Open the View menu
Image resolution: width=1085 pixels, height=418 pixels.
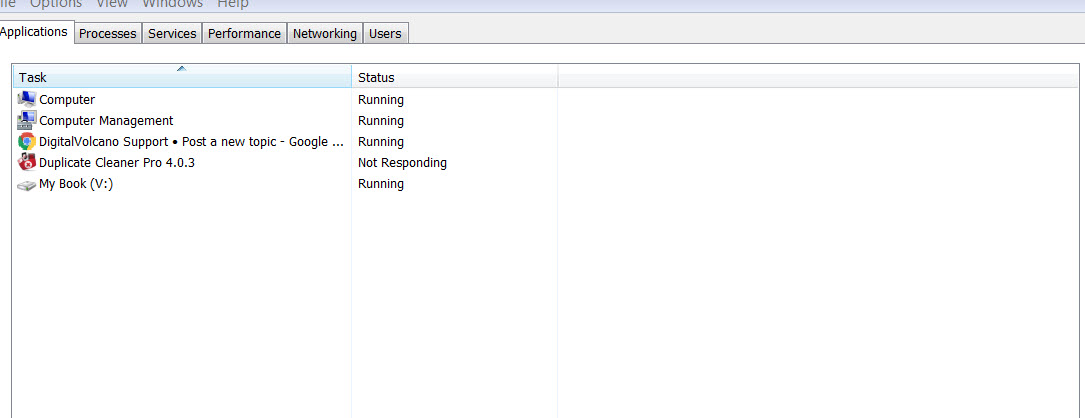tap(112, 4)
